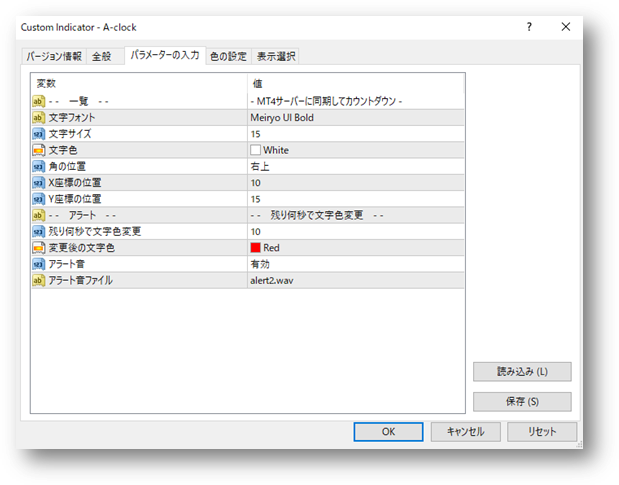This screenshot has height=485, width=619.
Task: Select the パラメーターの入力 tab
Action: click(165, 55)
